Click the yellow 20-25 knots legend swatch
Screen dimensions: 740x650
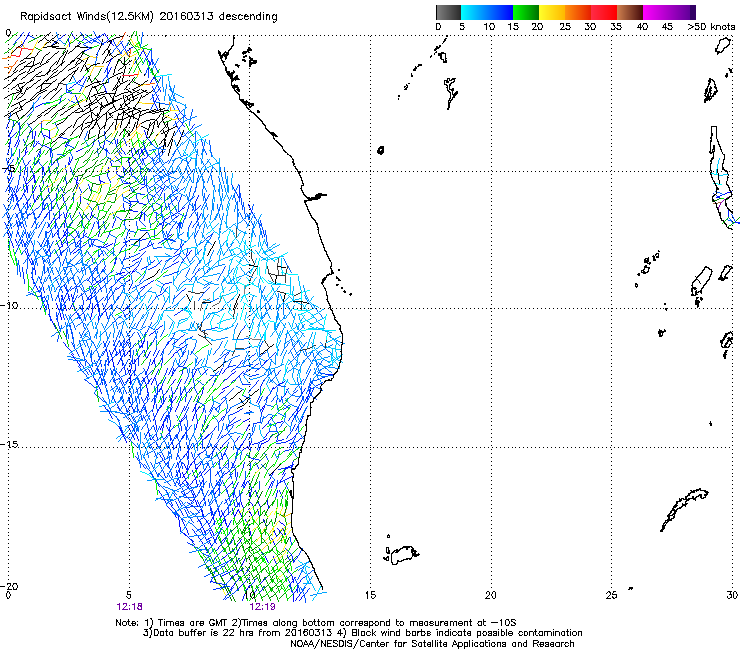click(552, 12)
